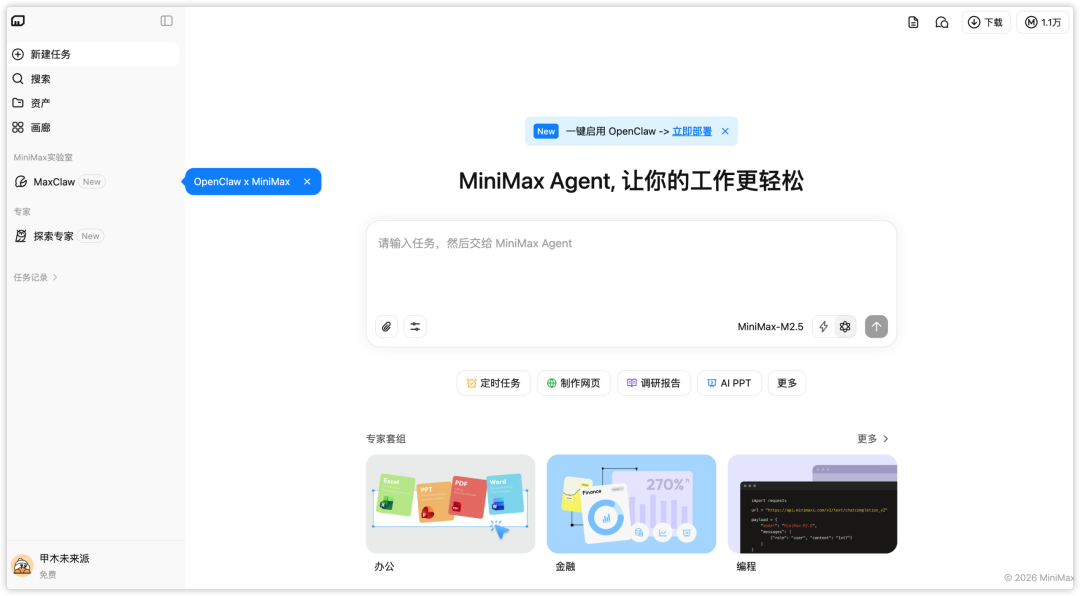1080x596 pixels.
Task: Click the attachment paperclip icon in the input box
Action: [x=386, y=326]
